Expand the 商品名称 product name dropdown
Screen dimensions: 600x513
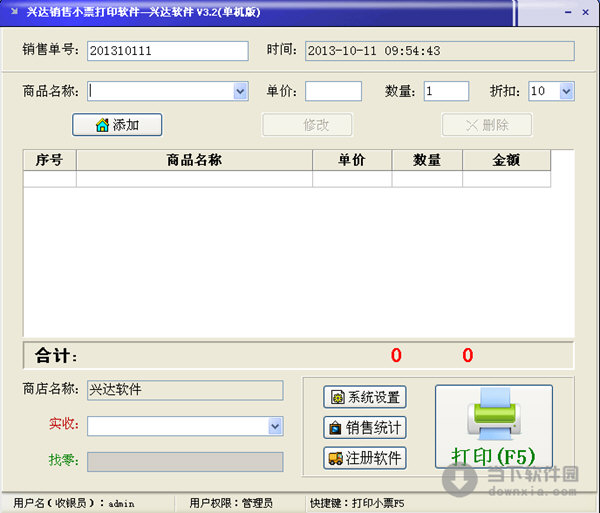click(240, 91)
